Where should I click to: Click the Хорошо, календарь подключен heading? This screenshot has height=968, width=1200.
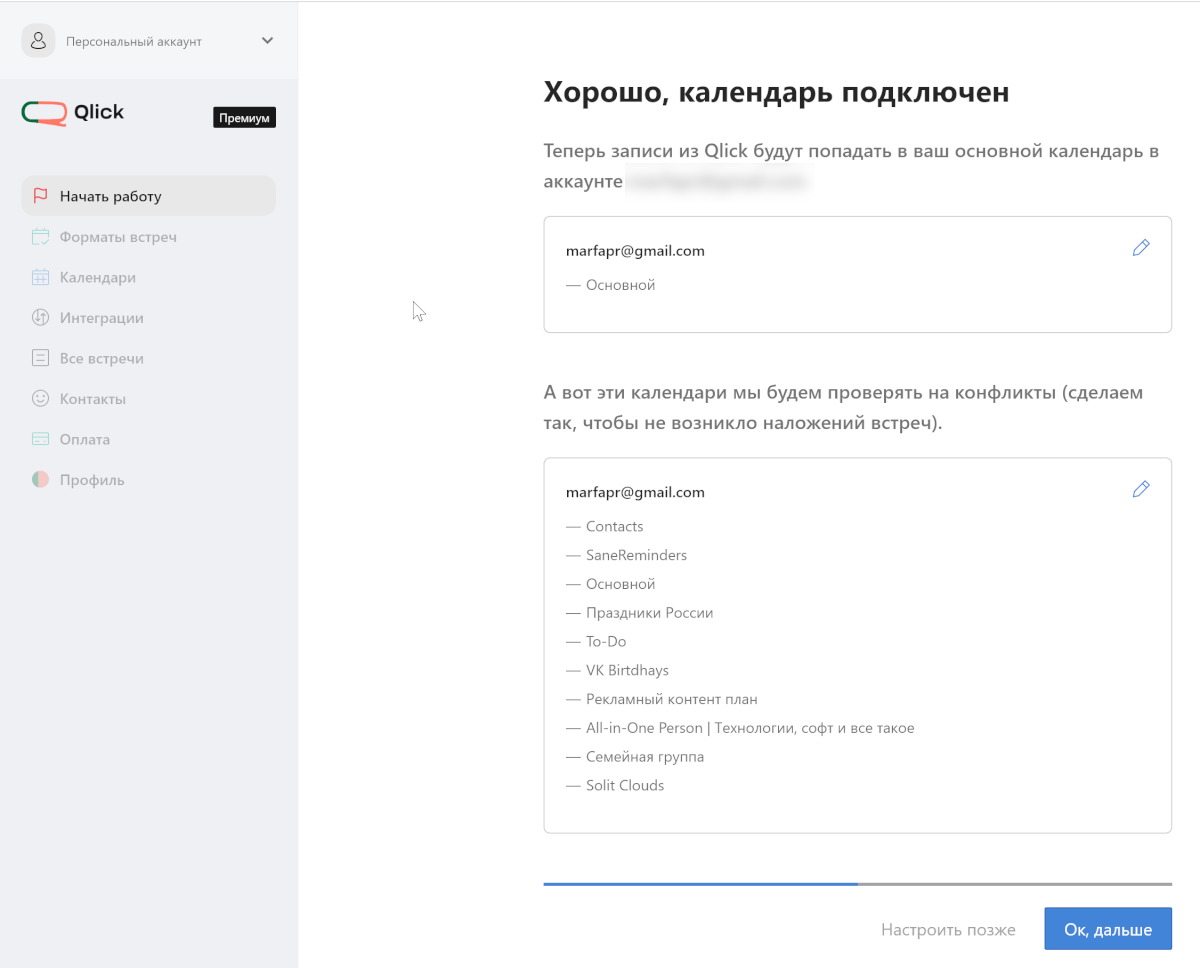(x=776, y=92)
